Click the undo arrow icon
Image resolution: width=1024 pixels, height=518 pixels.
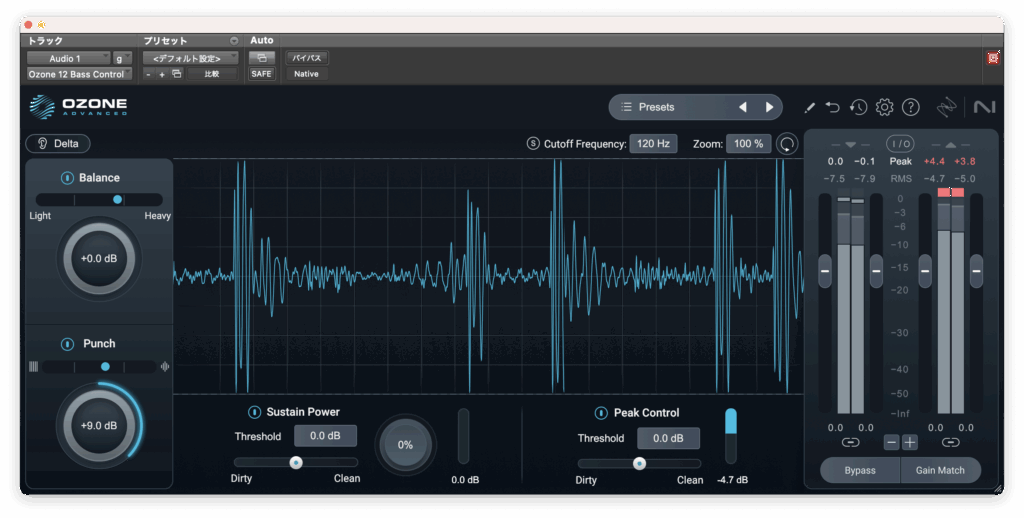[833, 107]
